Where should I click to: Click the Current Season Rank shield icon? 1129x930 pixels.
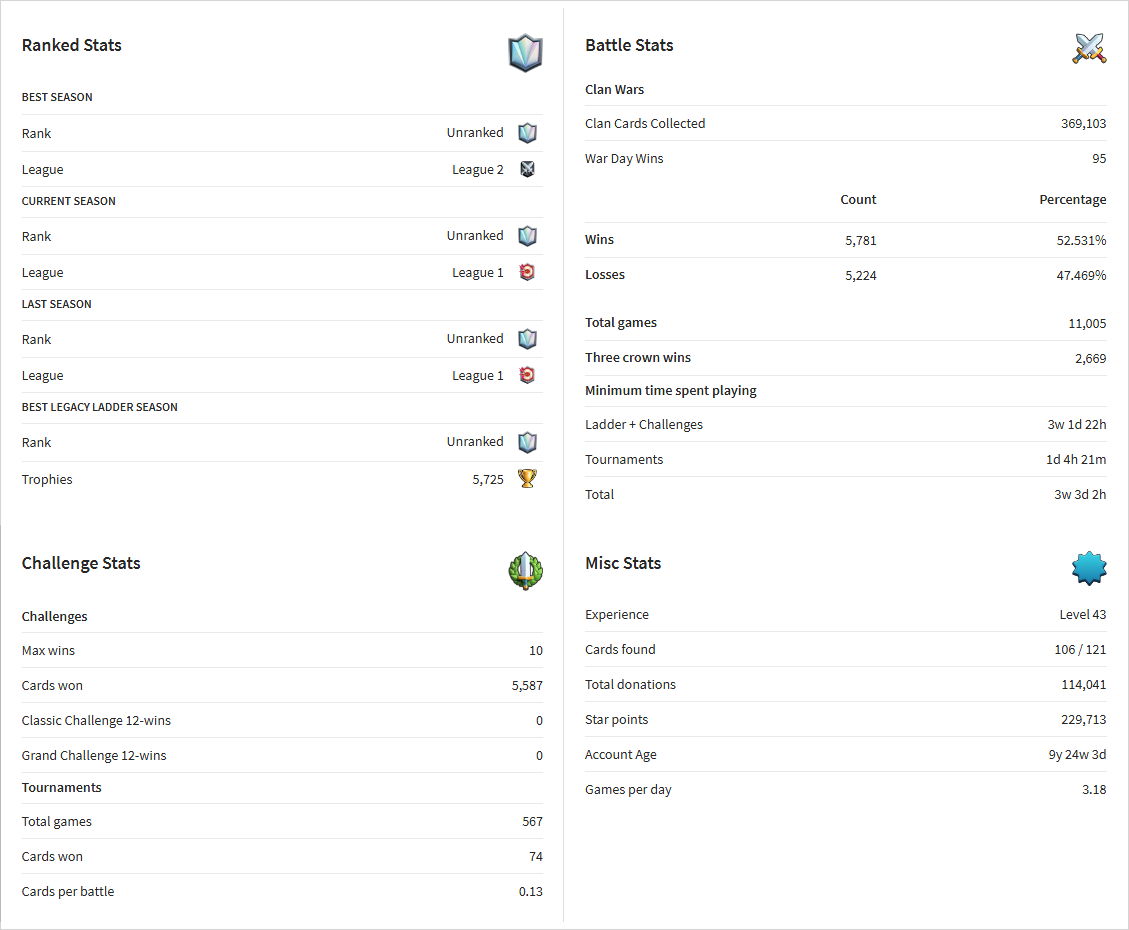(x=527, y=236)
